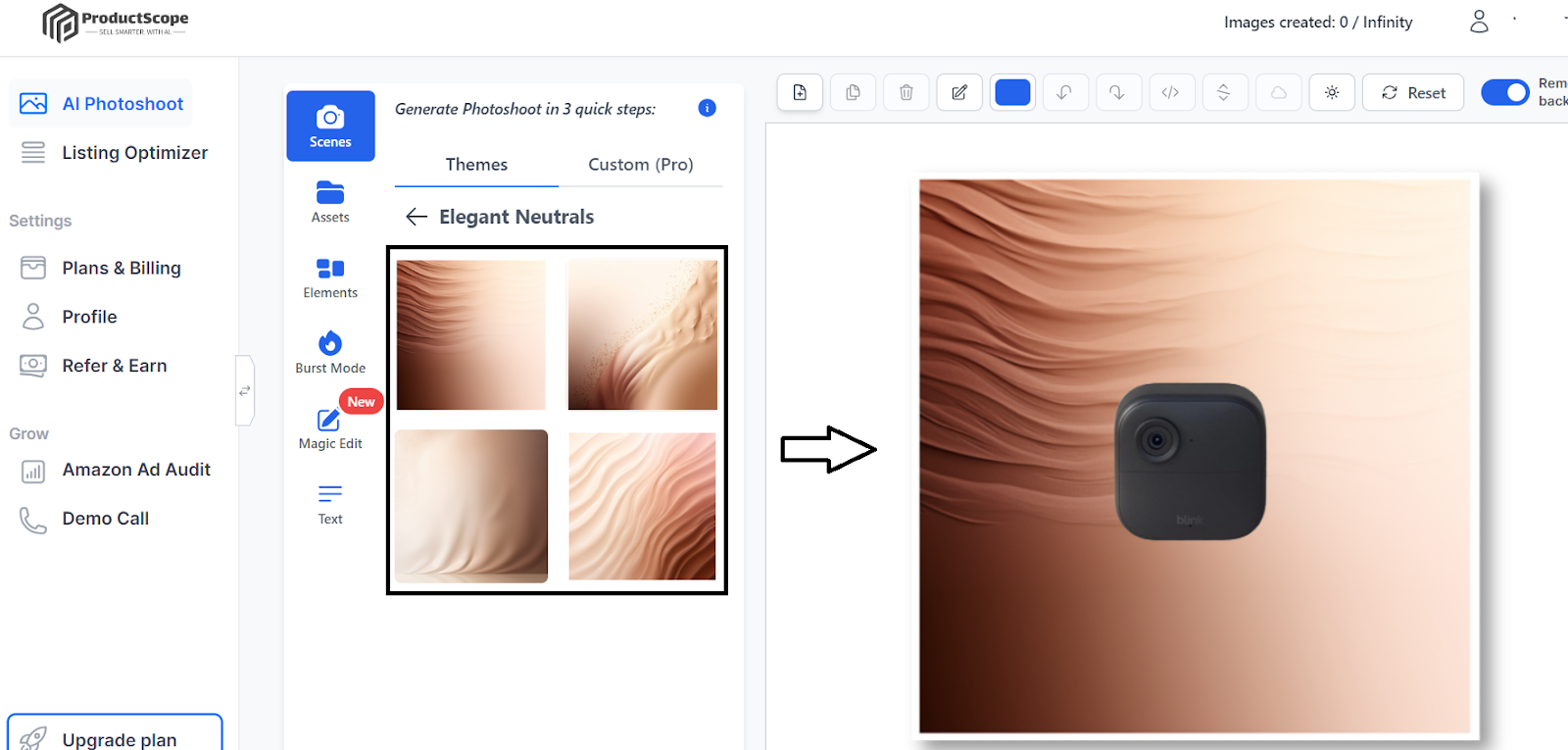Open Listing Optimizer page
This screenshot has height=750, width=1568.
pyautogui.click(x=114, y=153)
